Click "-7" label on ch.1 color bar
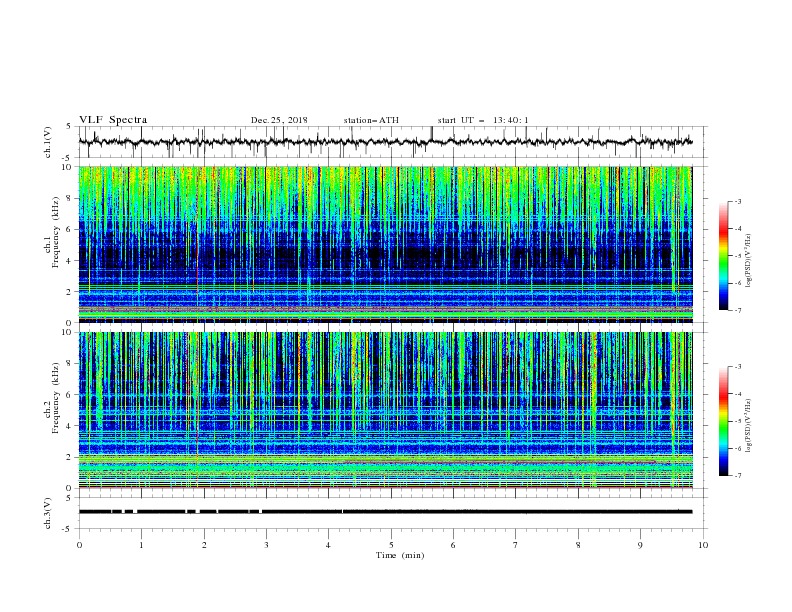The height and width of the screenshot is (612, 792). (x=738, y=310)
